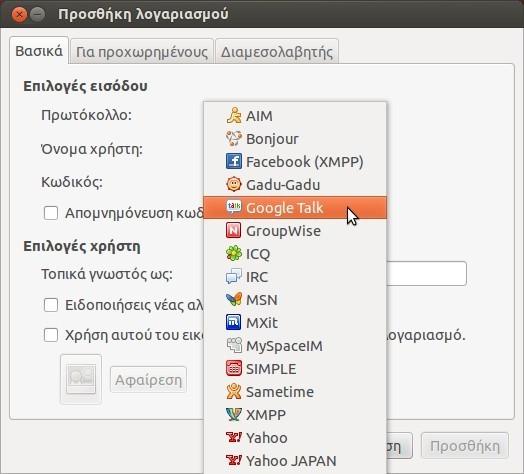Click the XMPP logo icon

click(x=234, y=414)
